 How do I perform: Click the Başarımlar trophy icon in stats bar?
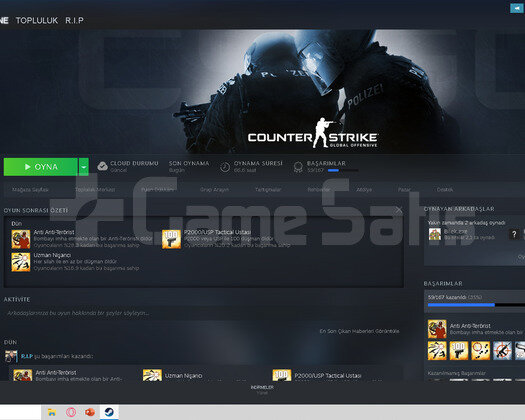pos(298,167)
